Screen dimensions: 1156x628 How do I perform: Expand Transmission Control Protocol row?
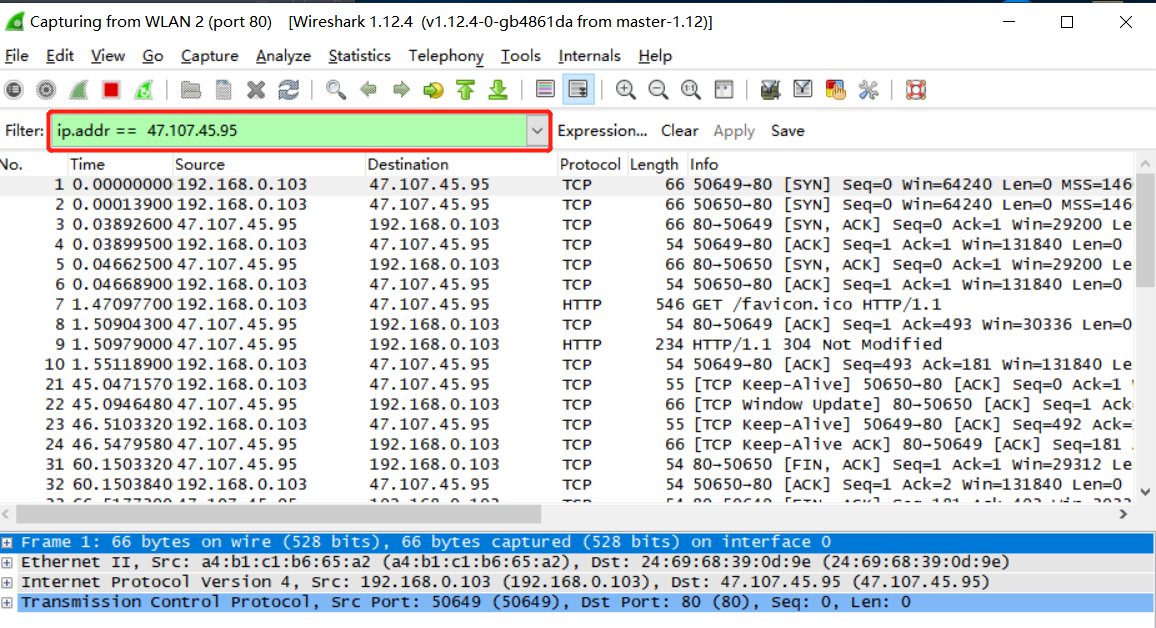(x=7, y=602)
